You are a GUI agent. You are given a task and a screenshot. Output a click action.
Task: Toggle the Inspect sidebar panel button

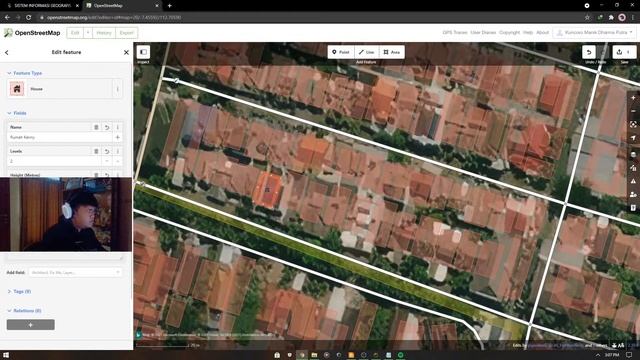click(143, 52)
